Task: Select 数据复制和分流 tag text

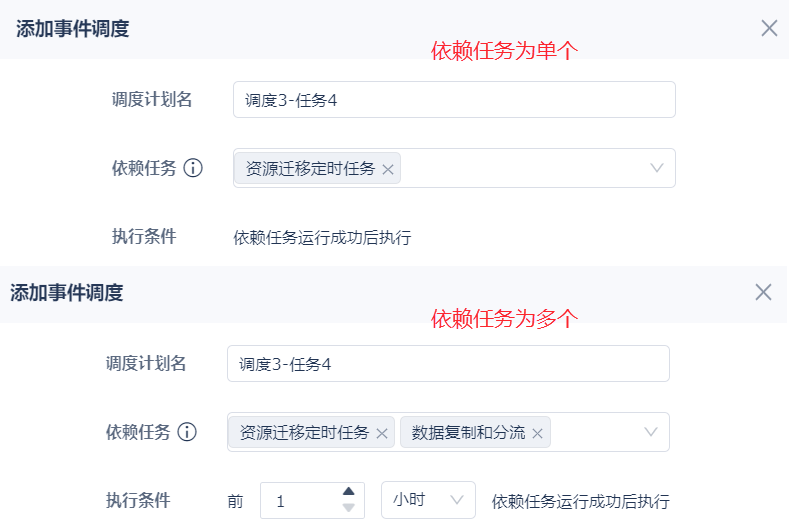Action: tap(468, 433)
